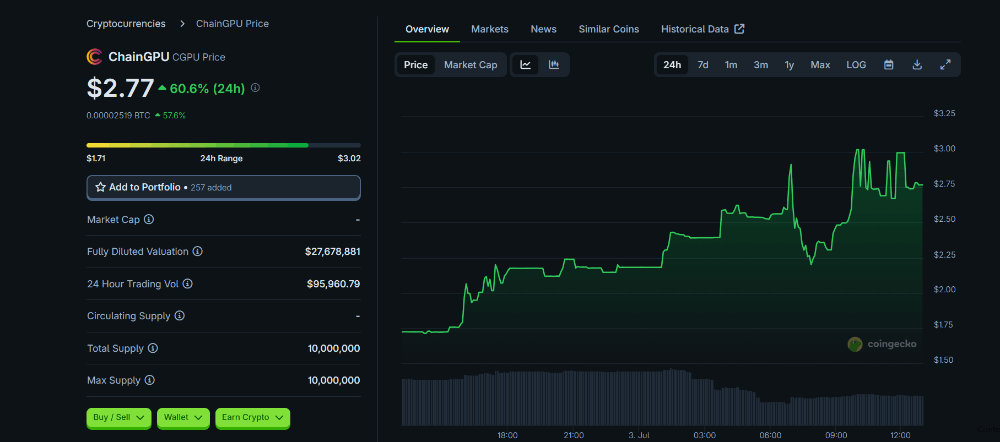Set the chart range to Max
This screenshot has height=442, width=1000.
820,64
